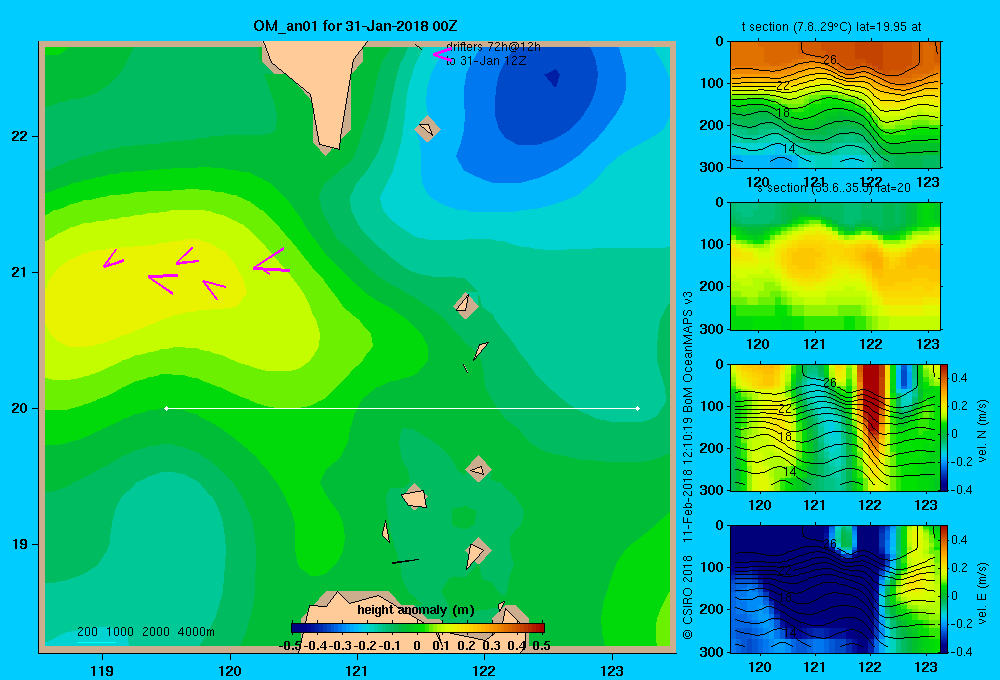Click the "s section" lat=20 panel title
Viewport: 1000px width, 680px height.
coord(834,188)
